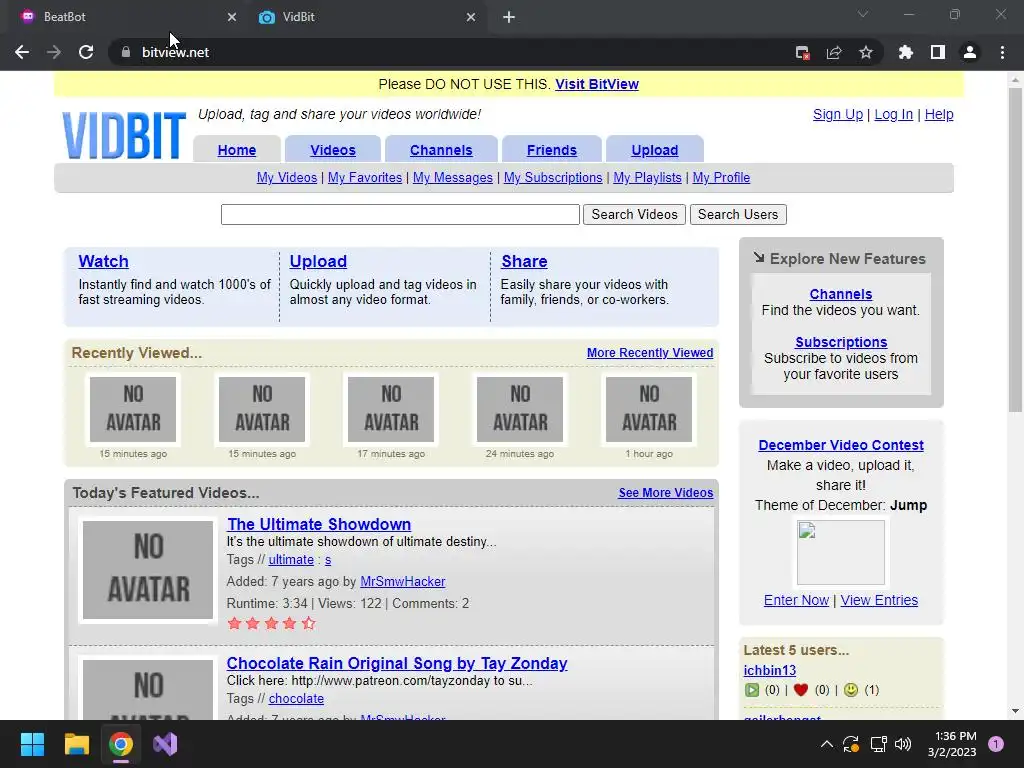Image resolution: width=1024 pixels, height=768 pixels.
Task: Open The Ultimate Showdown video title
Action: tap(319, 524)
